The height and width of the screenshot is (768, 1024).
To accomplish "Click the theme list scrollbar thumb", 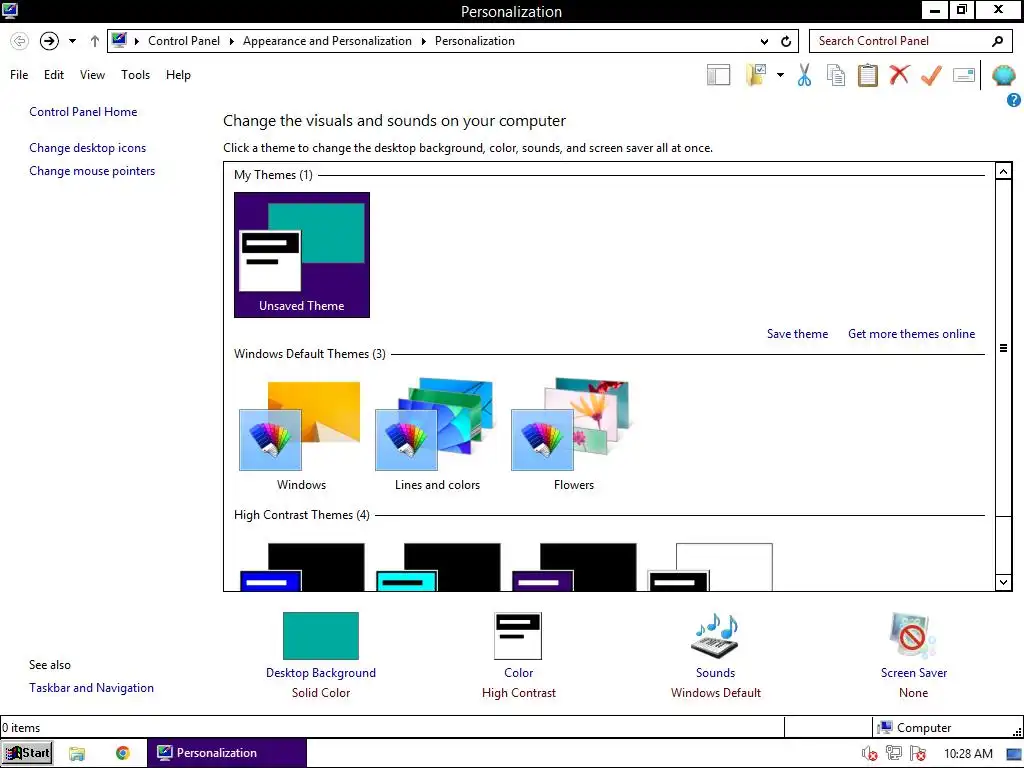I will (1003, 348).
